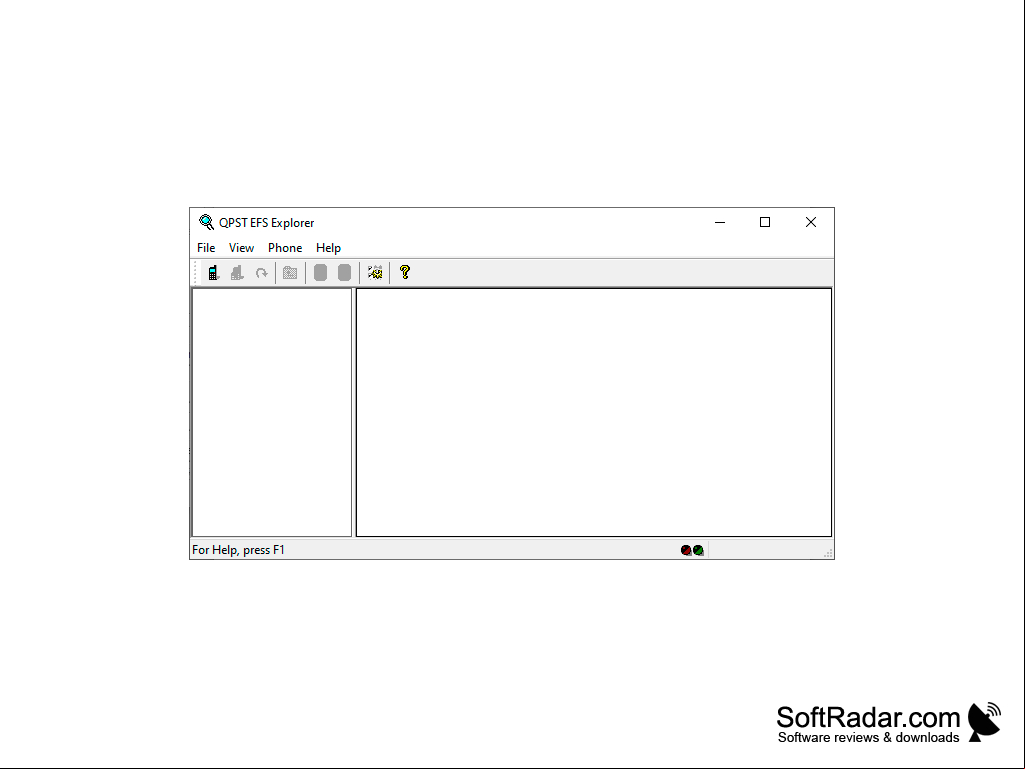
Task: Click inside the empty directory tree pane
Action: [272, 412]
